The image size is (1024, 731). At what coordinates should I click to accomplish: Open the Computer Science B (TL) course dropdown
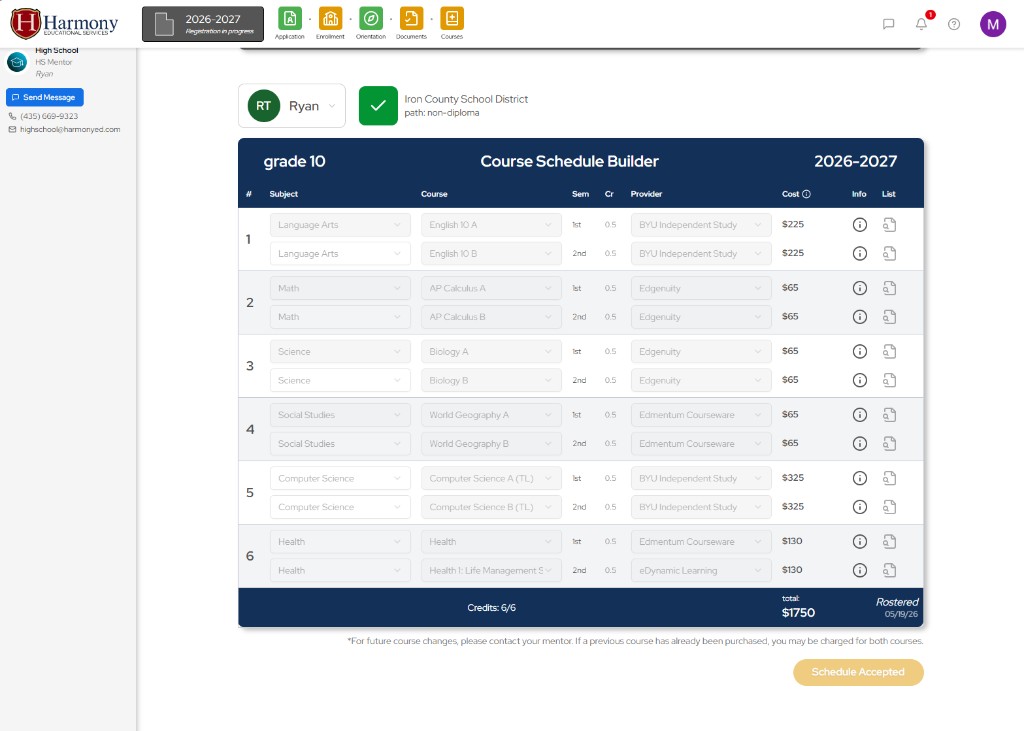(491, 507)
